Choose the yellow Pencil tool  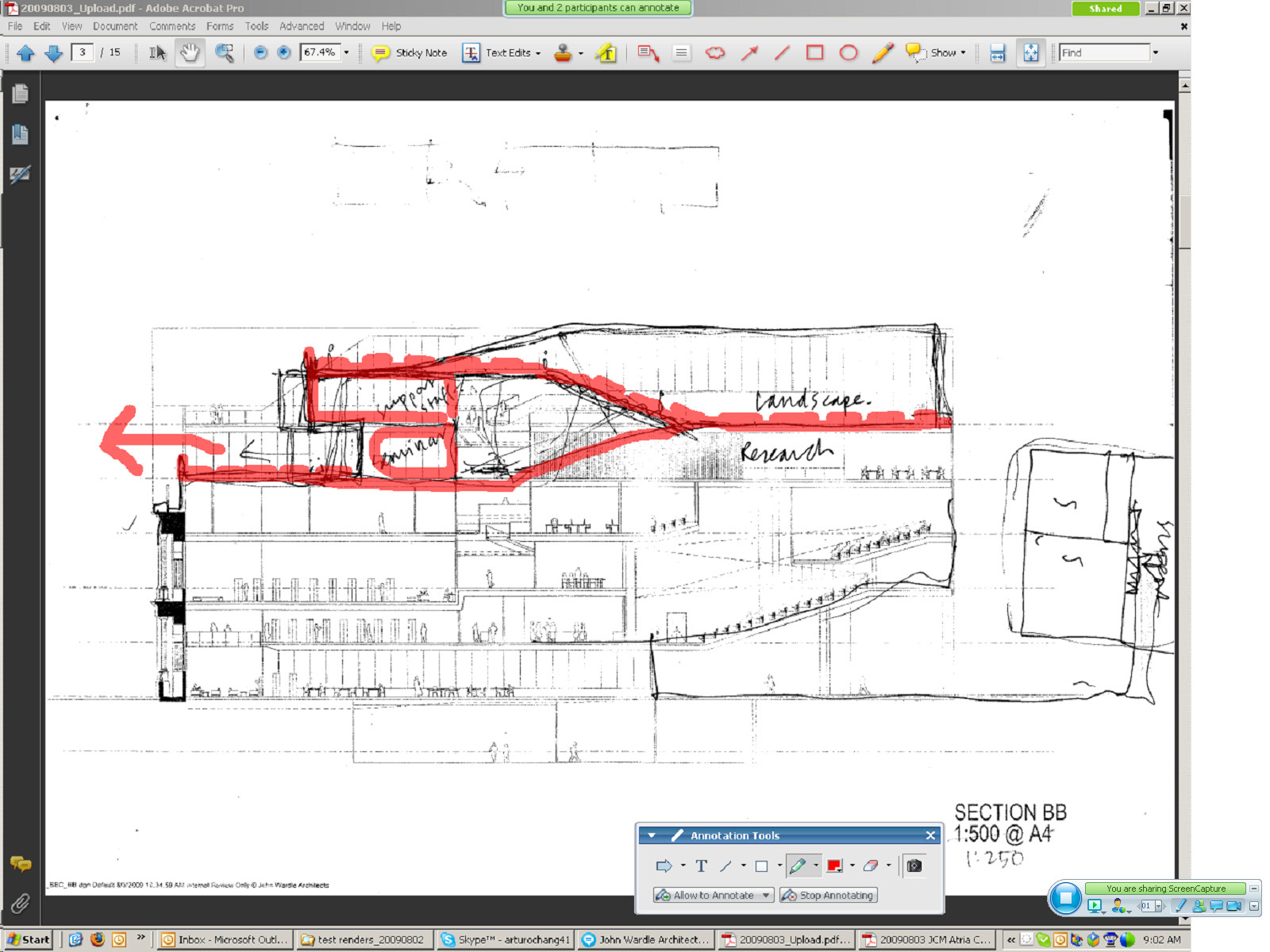(883, 53)
